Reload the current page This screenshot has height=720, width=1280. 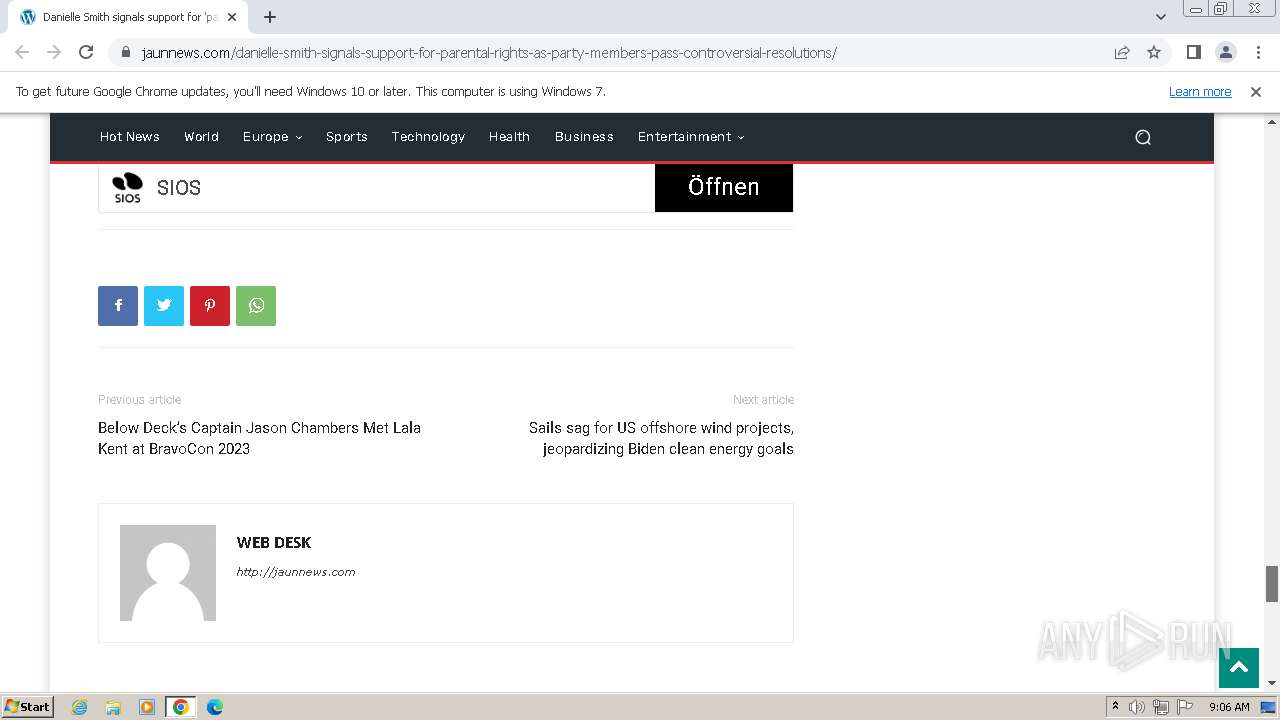coord(86,52)
